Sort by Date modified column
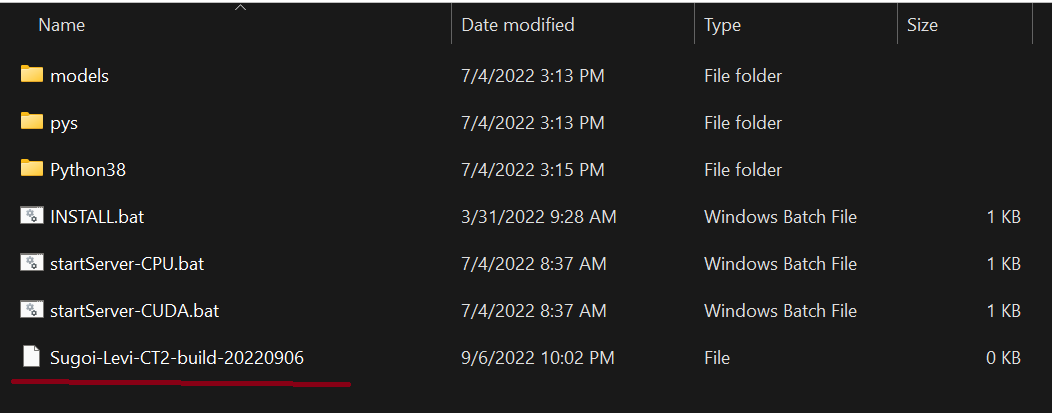1052x413 pixels. click(518, 25)
